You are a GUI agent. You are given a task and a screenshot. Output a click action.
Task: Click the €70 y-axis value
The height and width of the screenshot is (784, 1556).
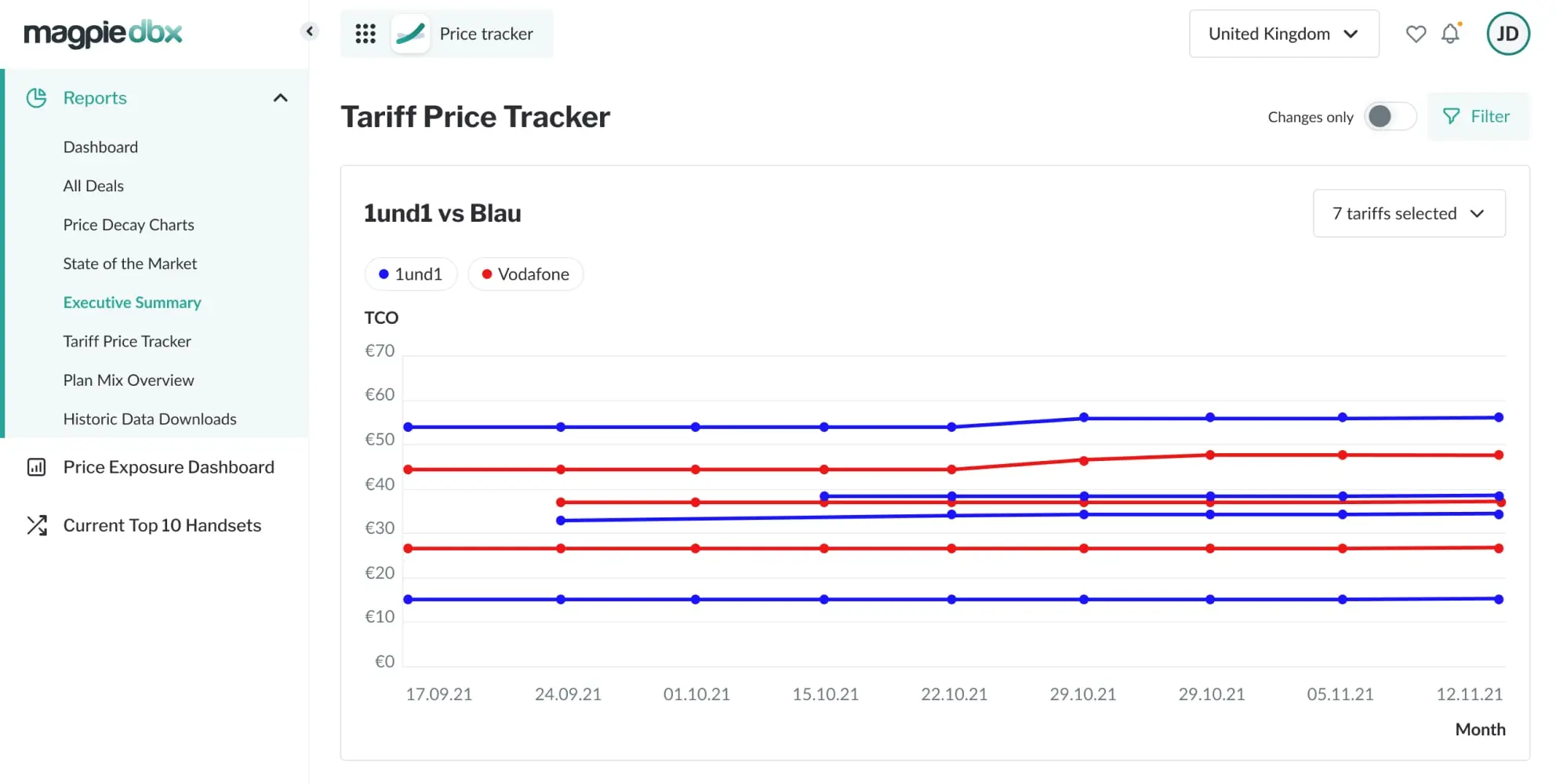pos(380,350)
